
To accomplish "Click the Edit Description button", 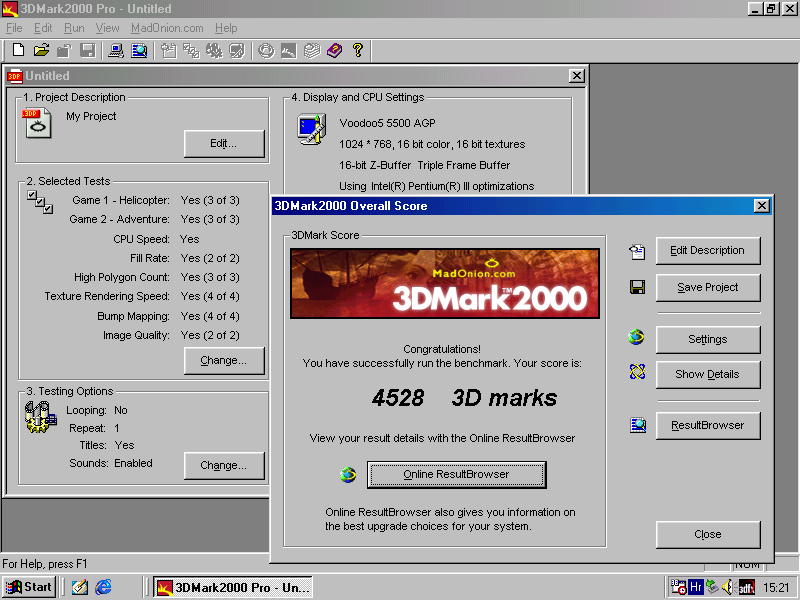I will point(708,251).
